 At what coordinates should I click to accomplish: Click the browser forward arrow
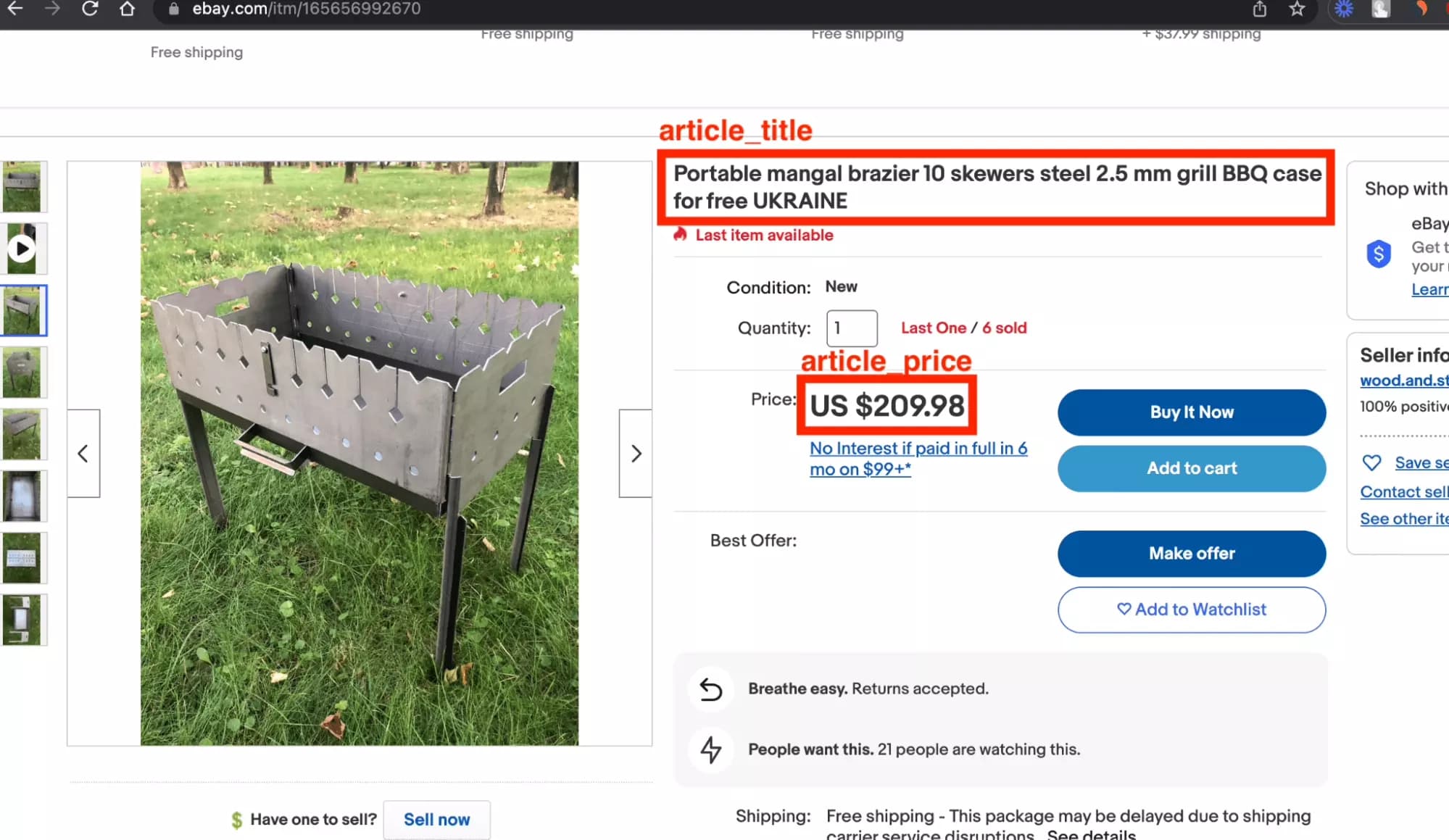click(51, 9)
